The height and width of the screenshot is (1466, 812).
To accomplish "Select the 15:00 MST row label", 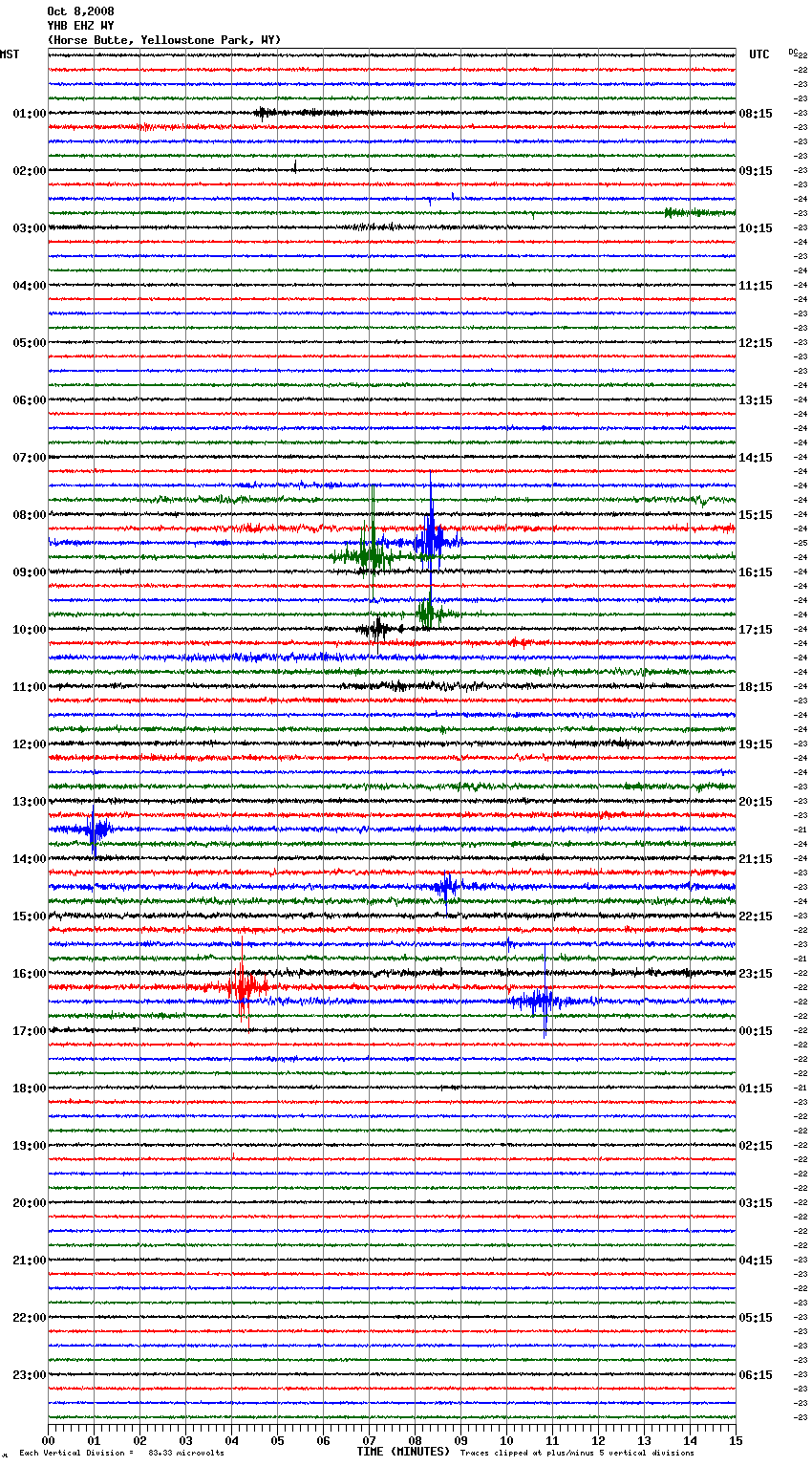I will click(x=30, y=916).
